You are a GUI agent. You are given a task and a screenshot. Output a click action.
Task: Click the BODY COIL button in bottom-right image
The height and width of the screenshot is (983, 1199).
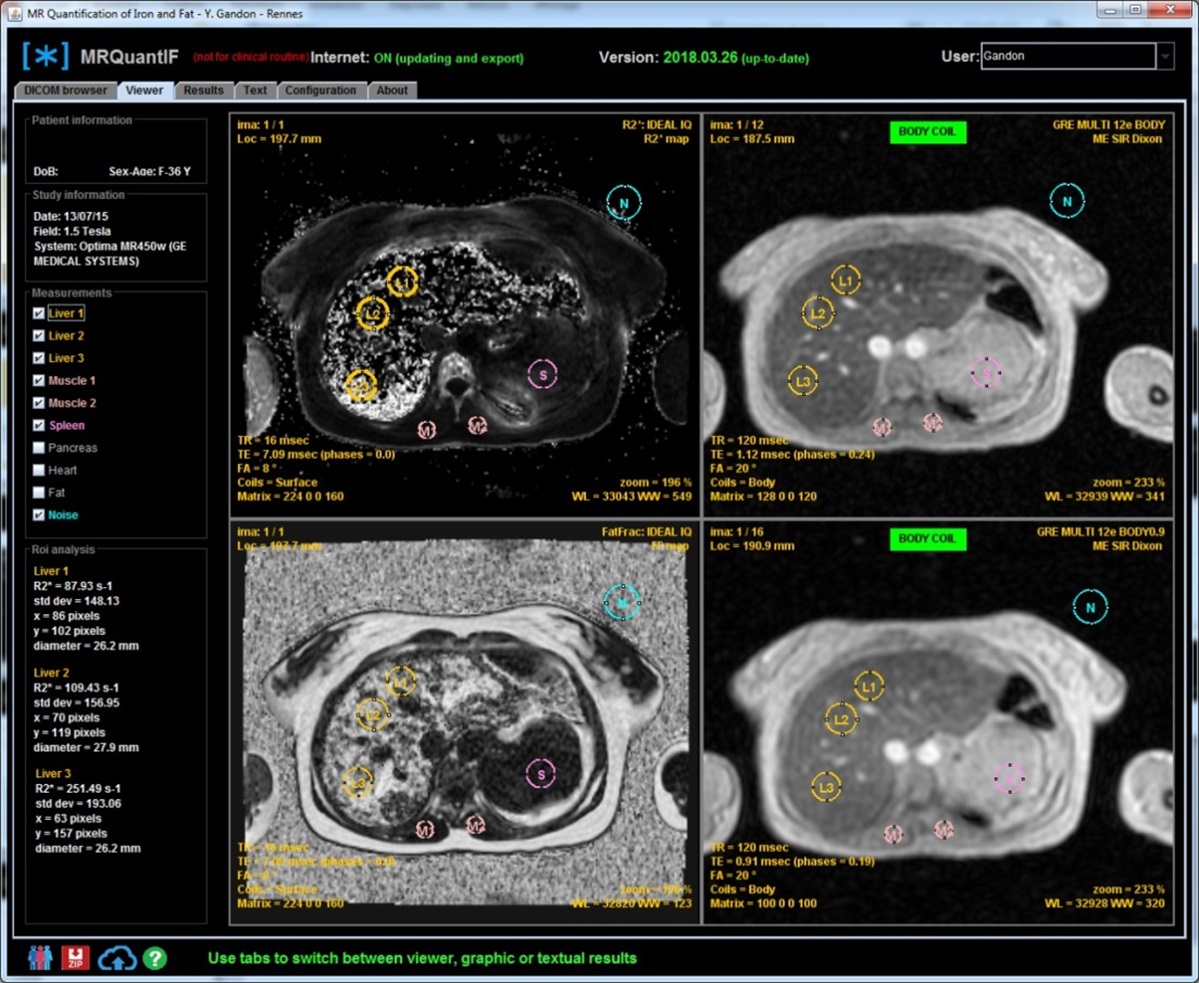pos(927,538)
